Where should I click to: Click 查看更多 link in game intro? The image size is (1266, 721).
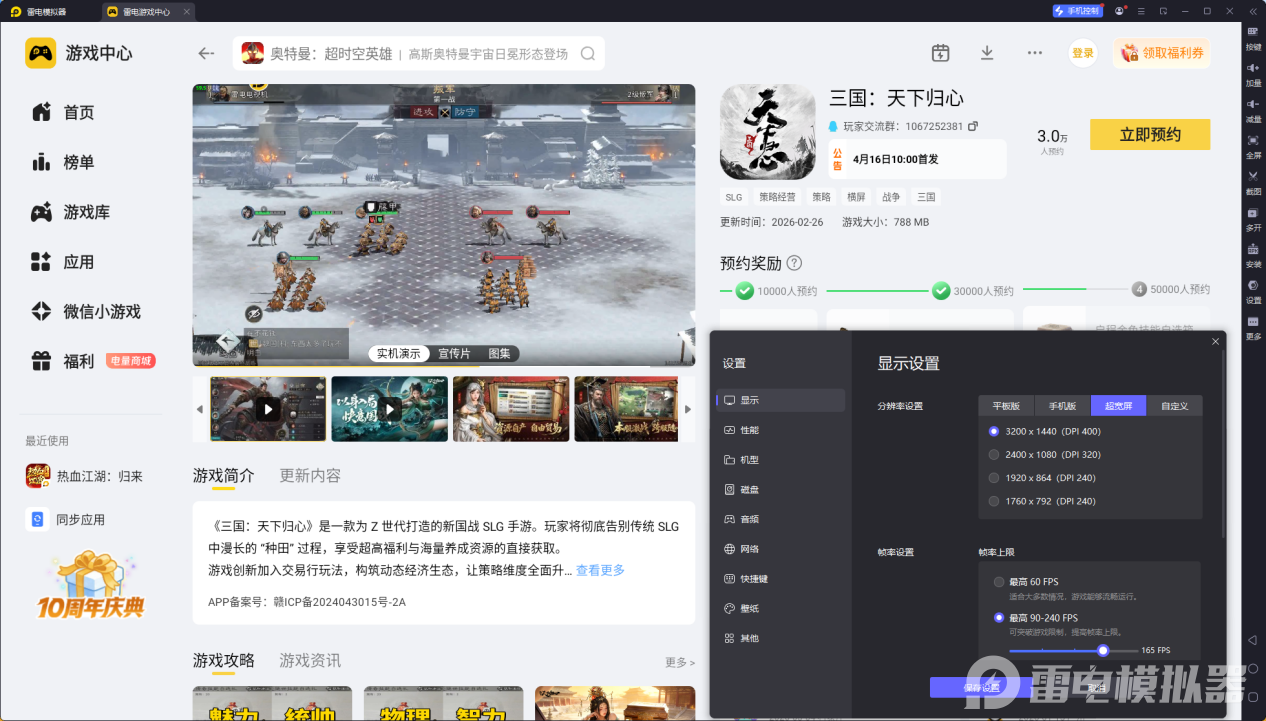[x=600, y=570]
